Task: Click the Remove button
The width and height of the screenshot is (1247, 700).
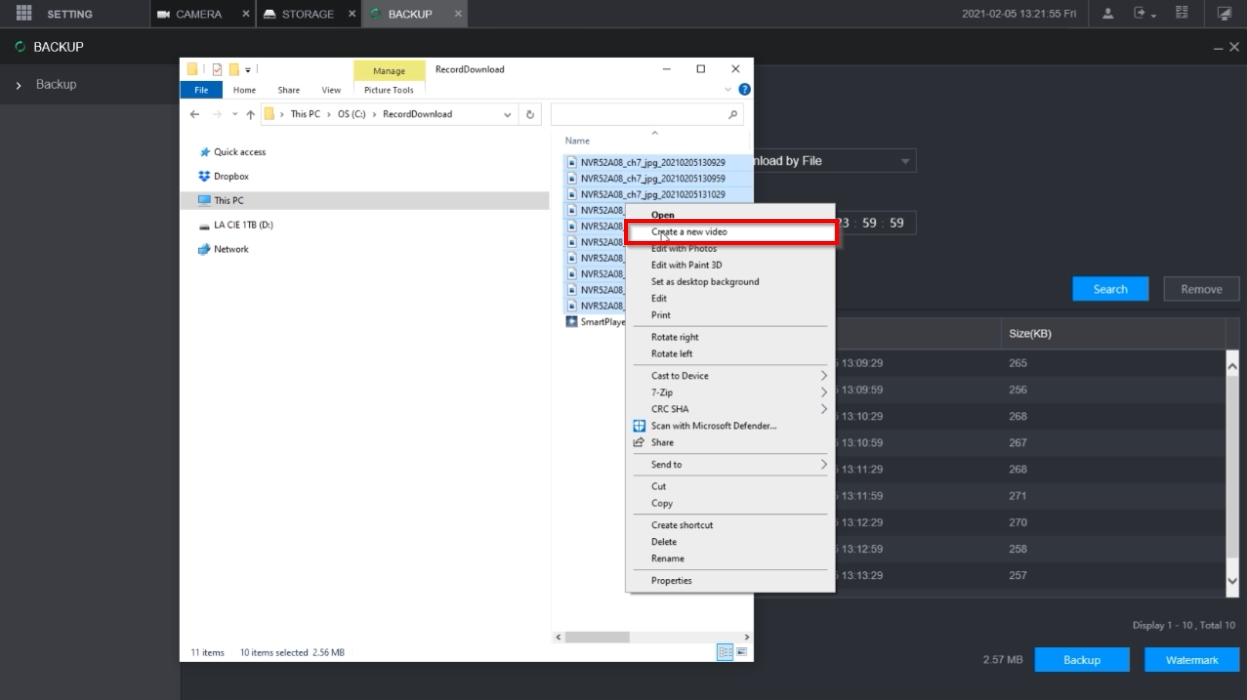Action: click(1201, 289)
